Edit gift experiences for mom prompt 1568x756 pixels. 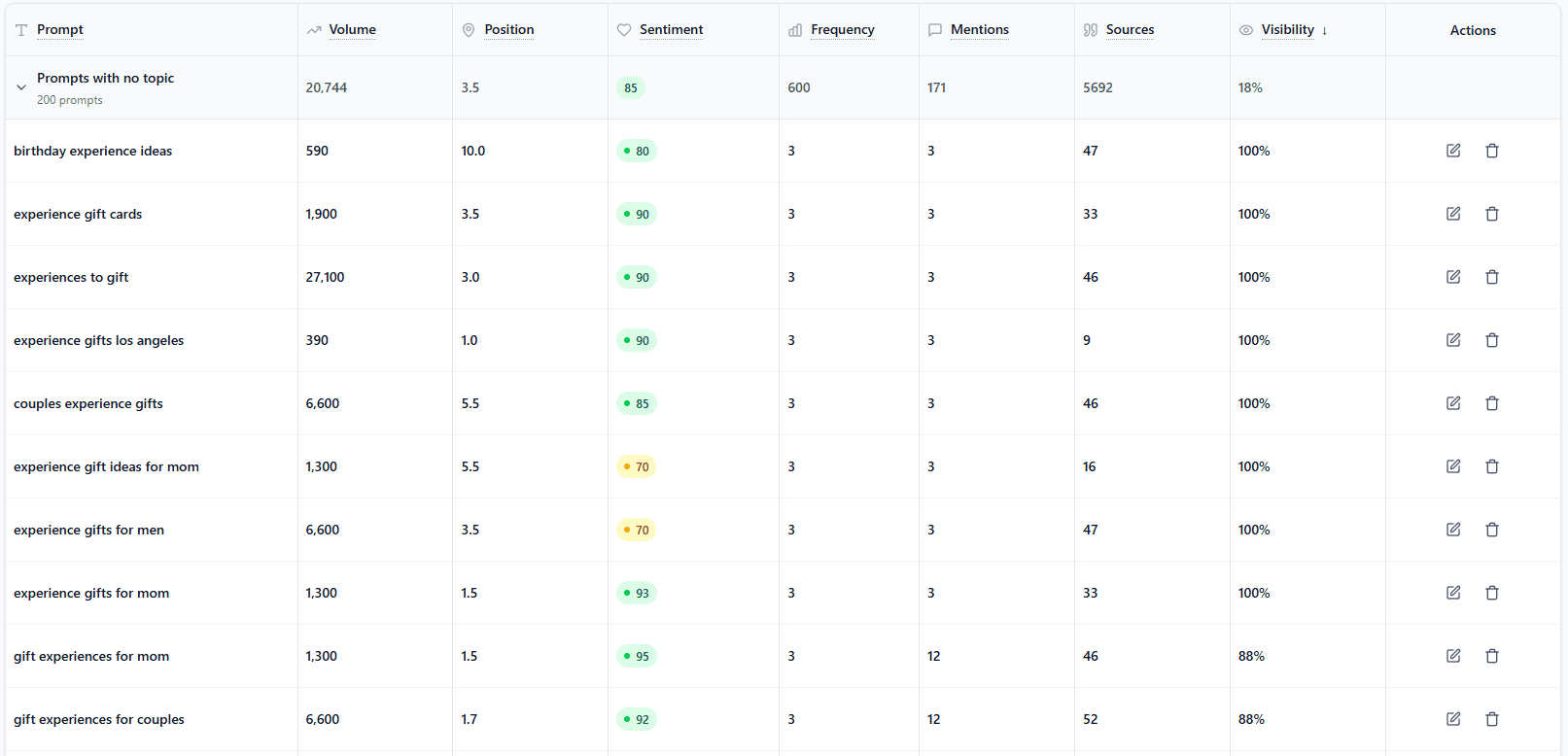[1453, 656]
